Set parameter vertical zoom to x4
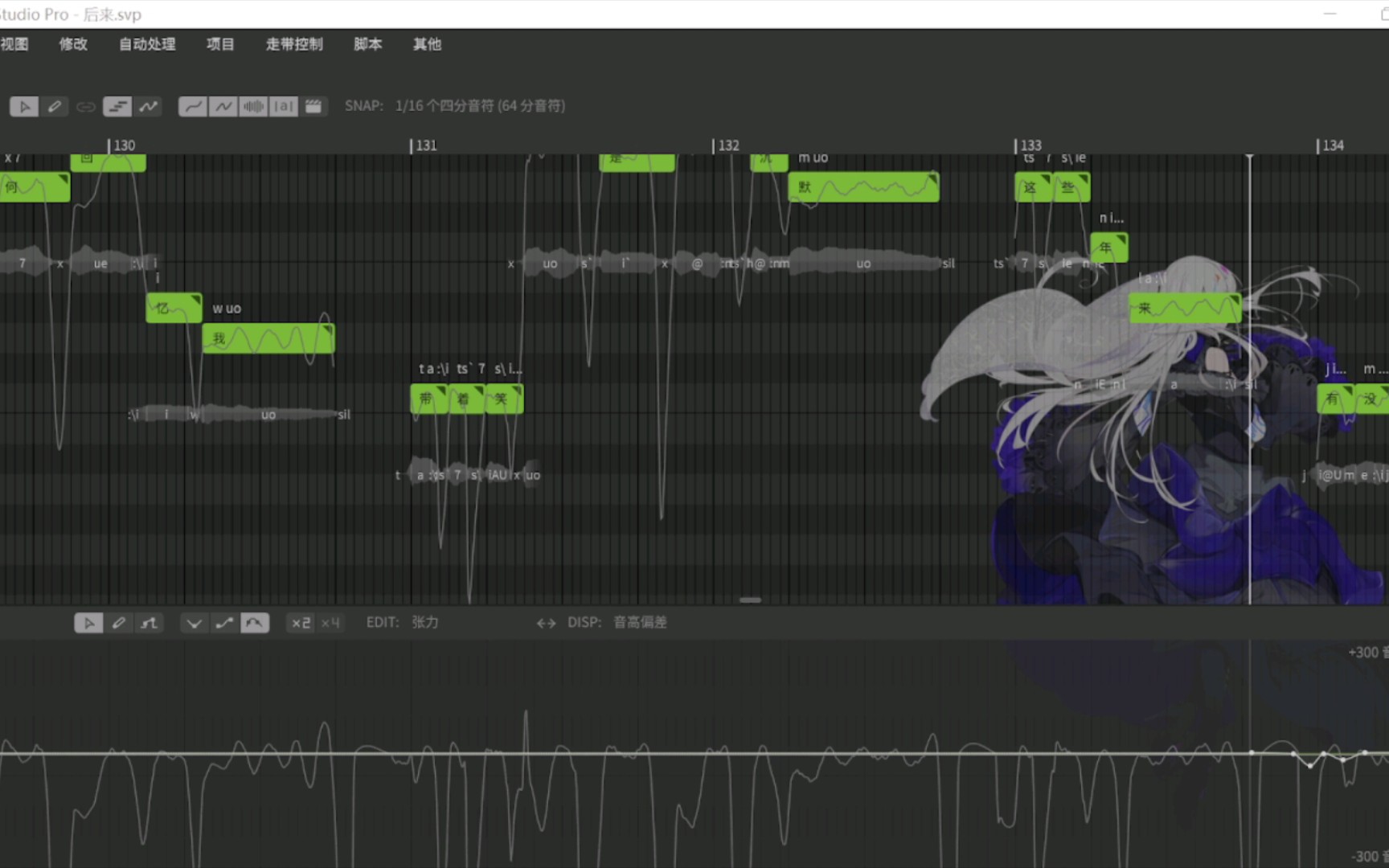This screenshot has width=1389, height=868. pyautogui.click(x=330, y=623)
